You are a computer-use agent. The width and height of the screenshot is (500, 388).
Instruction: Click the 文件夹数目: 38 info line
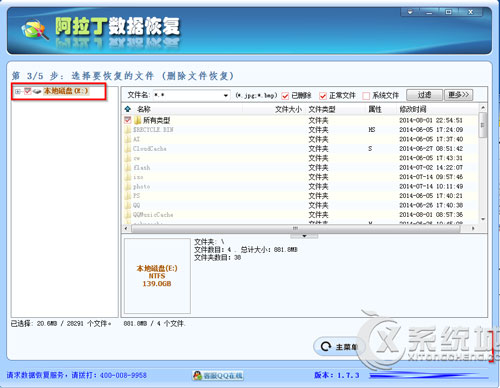(x=218, y=258)
